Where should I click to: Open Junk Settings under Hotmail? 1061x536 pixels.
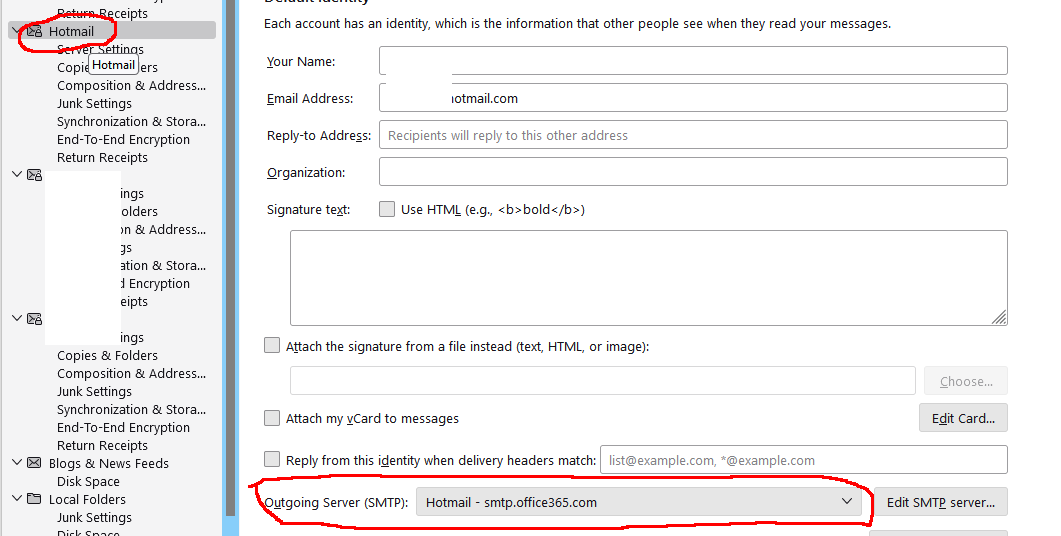tap(94, 104)
